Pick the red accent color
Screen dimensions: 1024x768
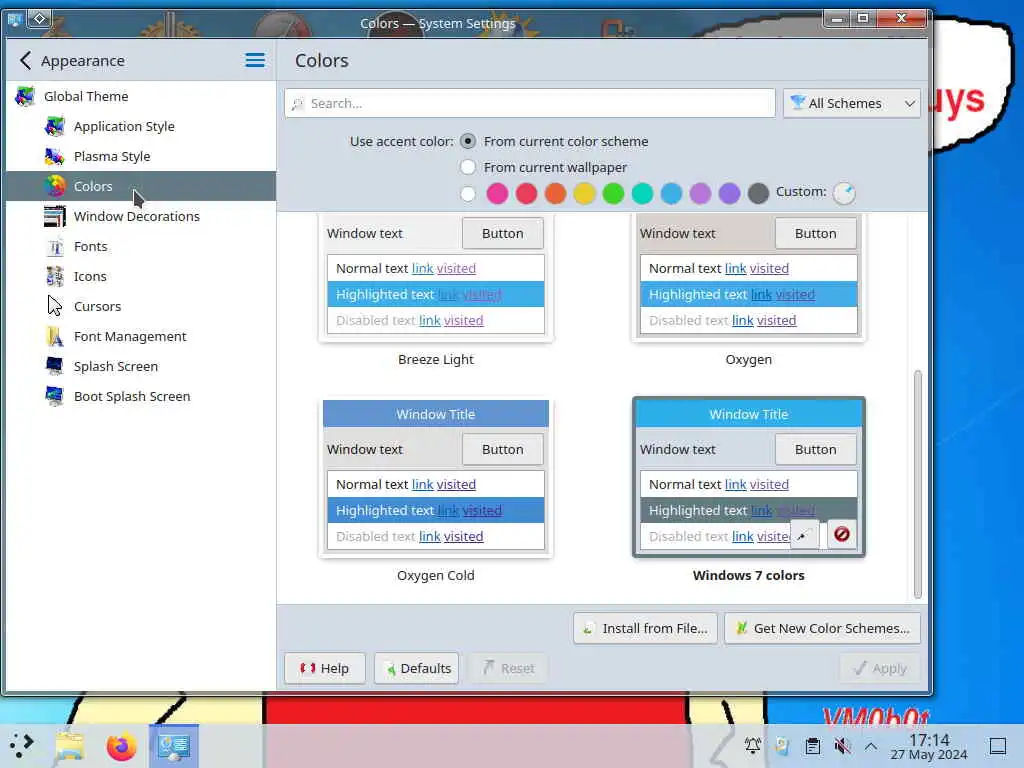click(526, 193)
